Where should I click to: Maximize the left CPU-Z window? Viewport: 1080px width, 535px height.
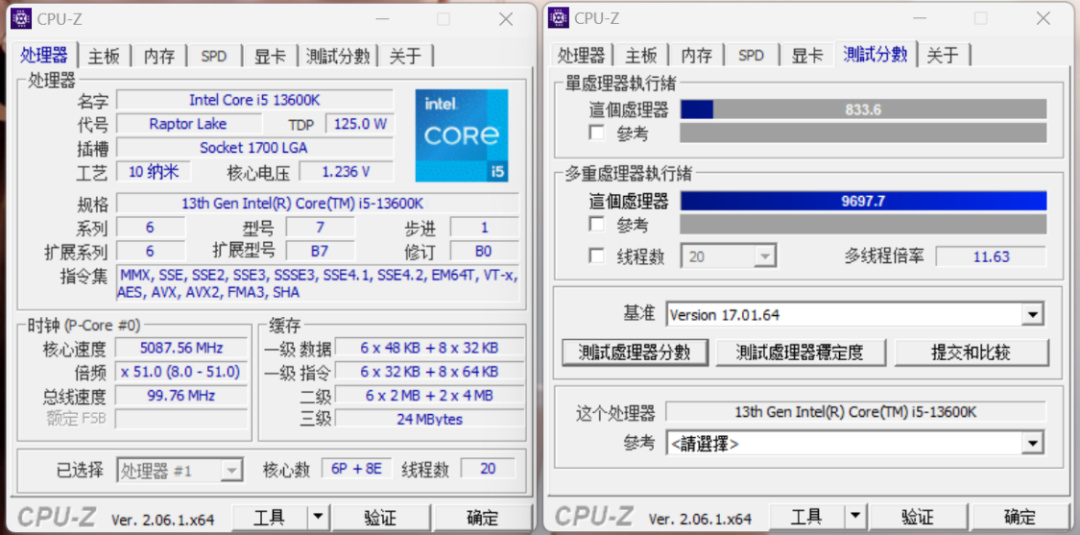pos(443,19)
